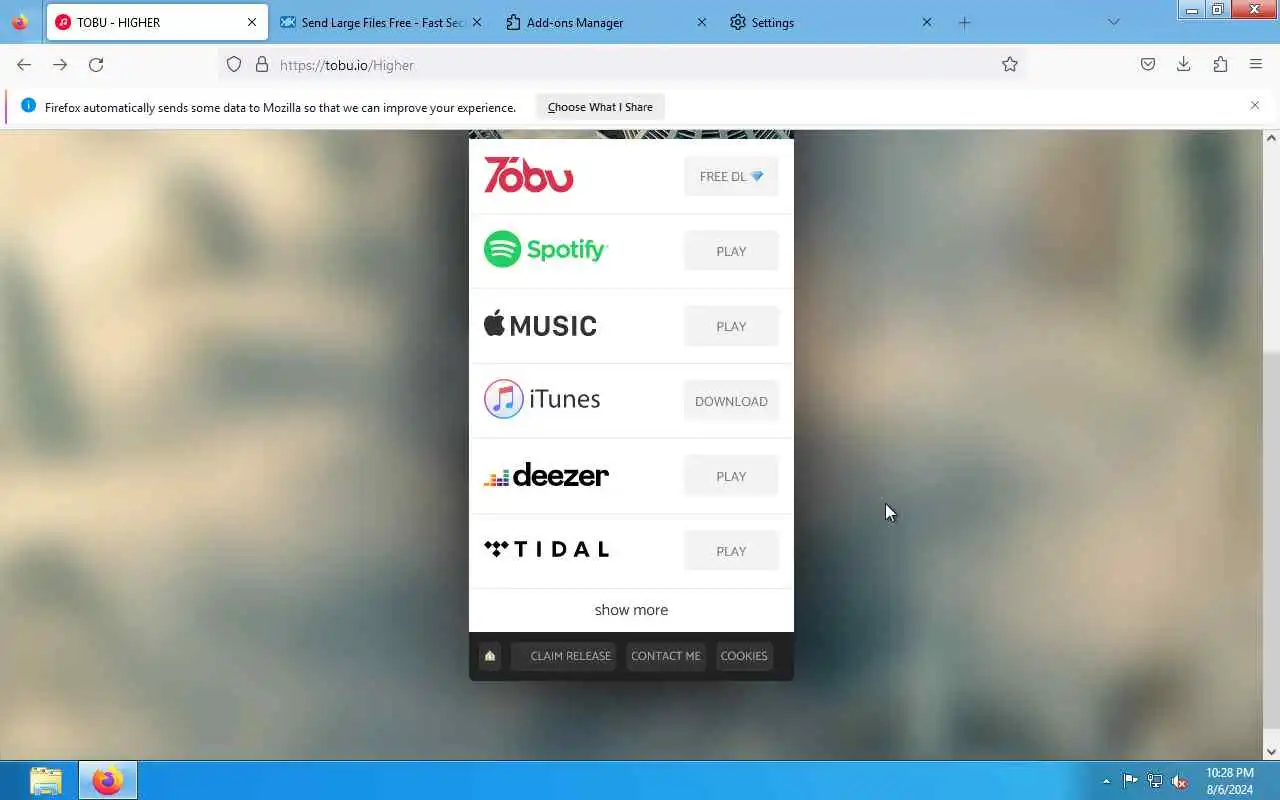Viewport: 1280px width, 800px height.
Task: Open the Firefox application menu
Action: coord(1256,65)
